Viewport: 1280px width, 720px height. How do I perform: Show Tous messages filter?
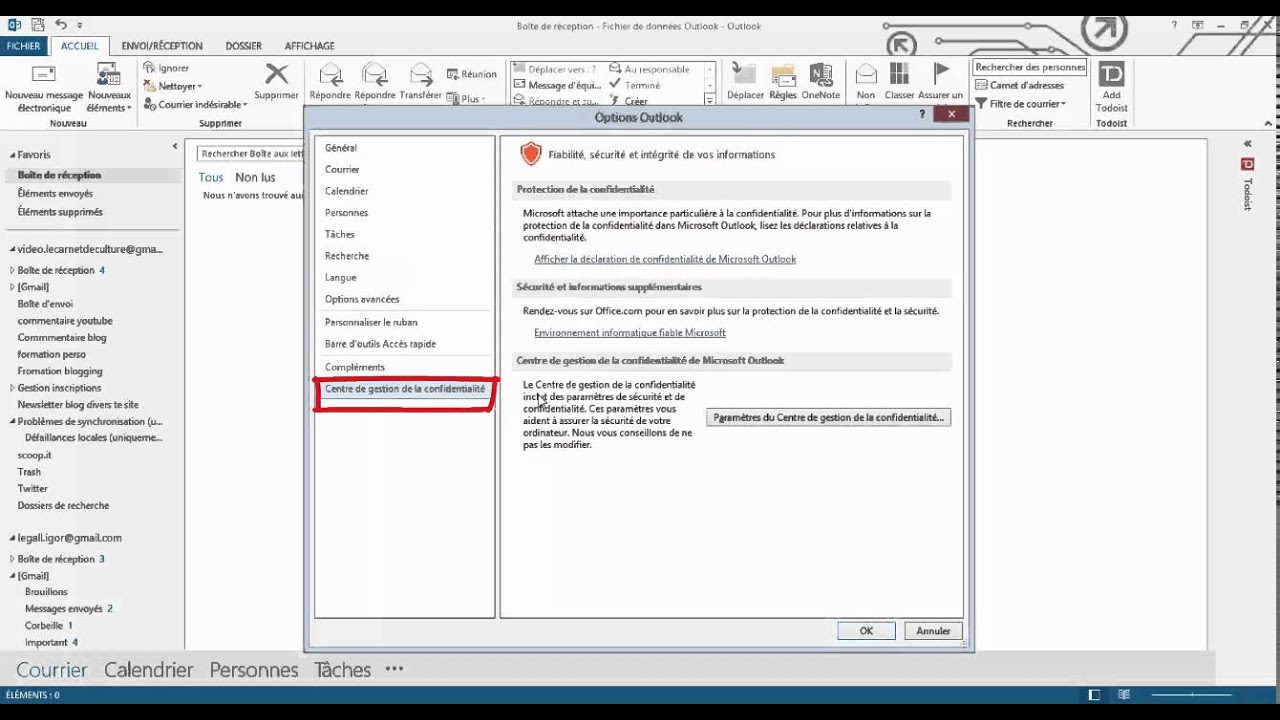(211, 177)
